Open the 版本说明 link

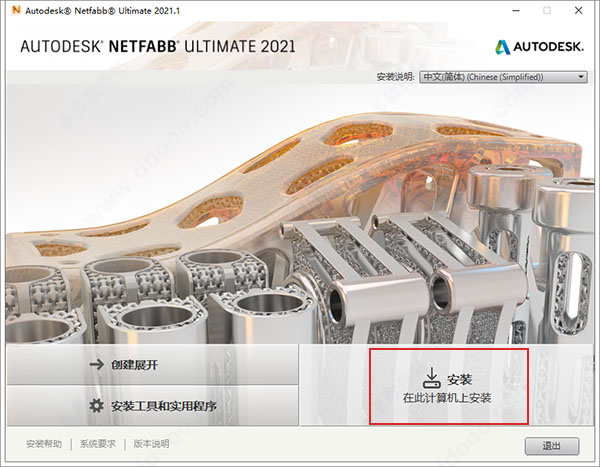(x=151, y=444)
